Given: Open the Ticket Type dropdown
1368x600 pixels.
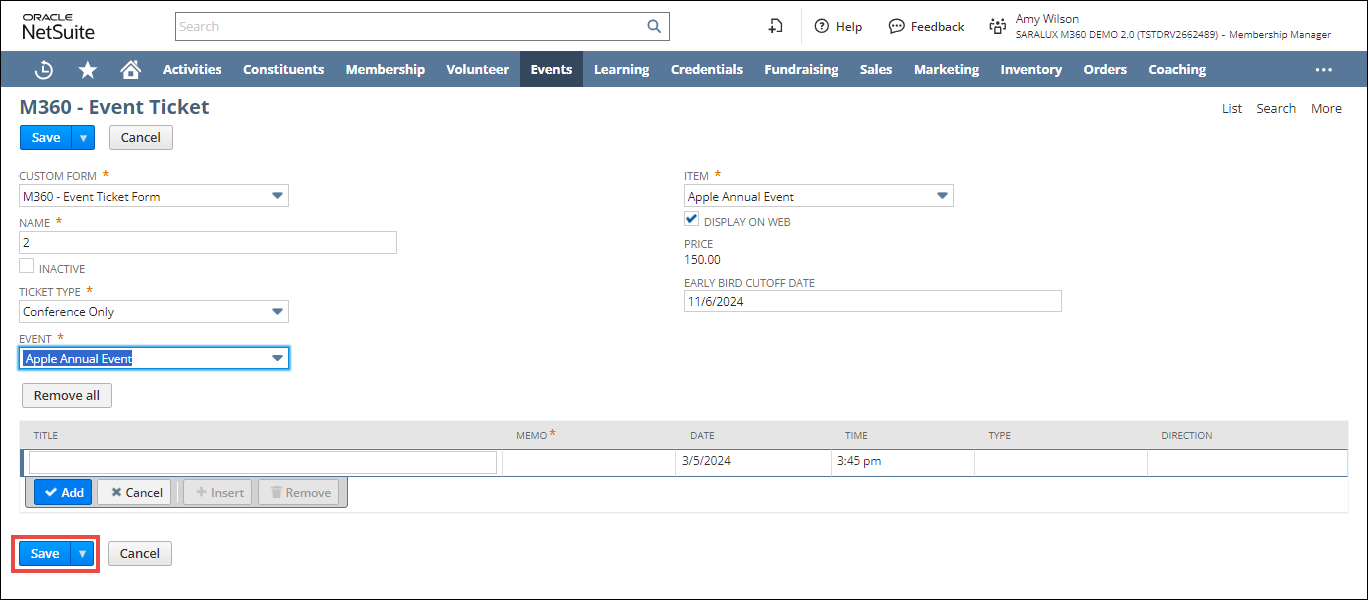Looking at the screenshot, I should pos(277,312).
